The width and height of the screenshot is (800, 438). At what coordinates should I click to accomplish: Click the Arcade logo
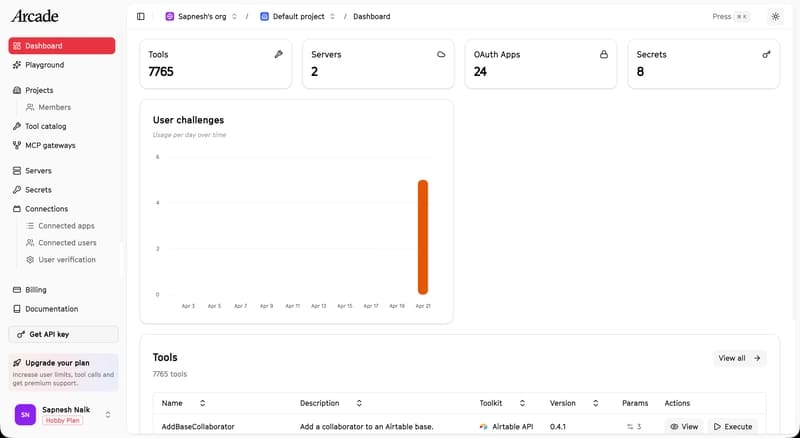35,16
